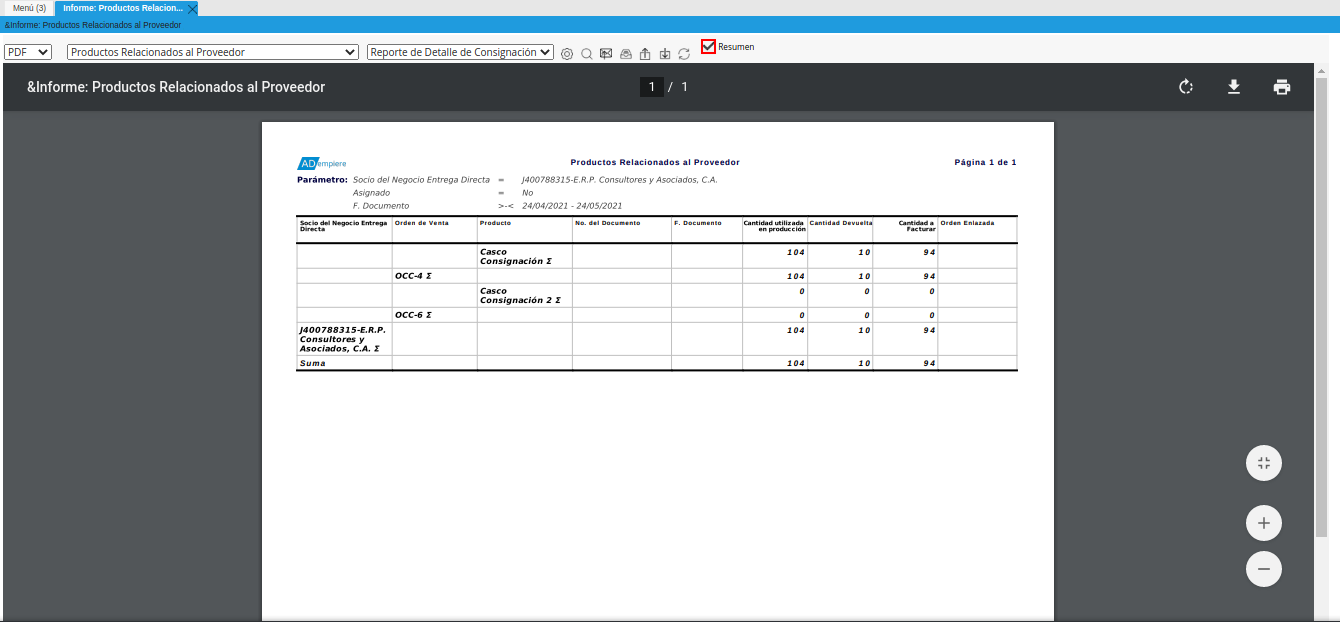Toggle off the summary report option
The width and height of the screenshot is (1340, 622).
tap(708, 46)
